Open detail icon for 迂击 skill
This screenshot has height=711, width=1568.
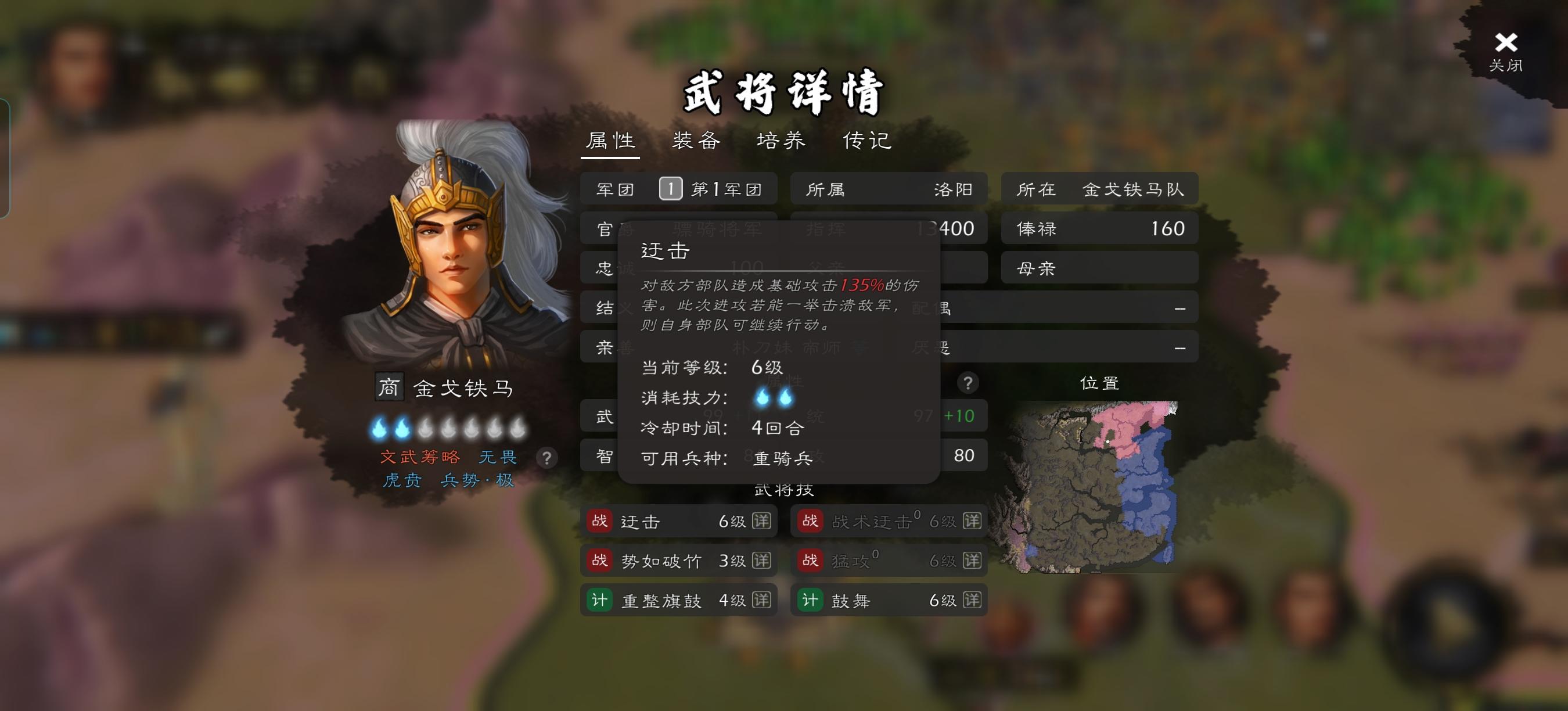coord(761,521)
